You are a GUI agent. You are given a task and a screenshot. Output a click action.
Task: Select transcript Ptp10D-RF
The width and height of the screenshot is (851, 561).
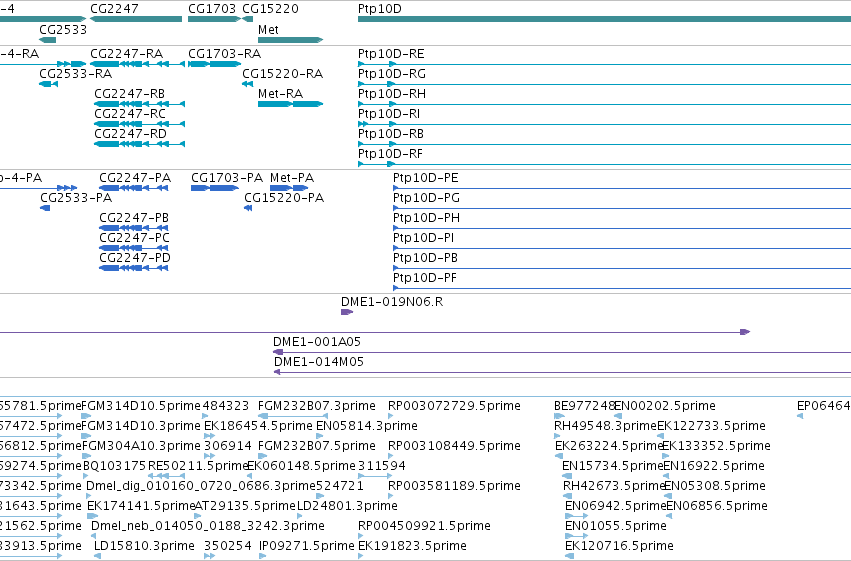click(x=604, y=164)
